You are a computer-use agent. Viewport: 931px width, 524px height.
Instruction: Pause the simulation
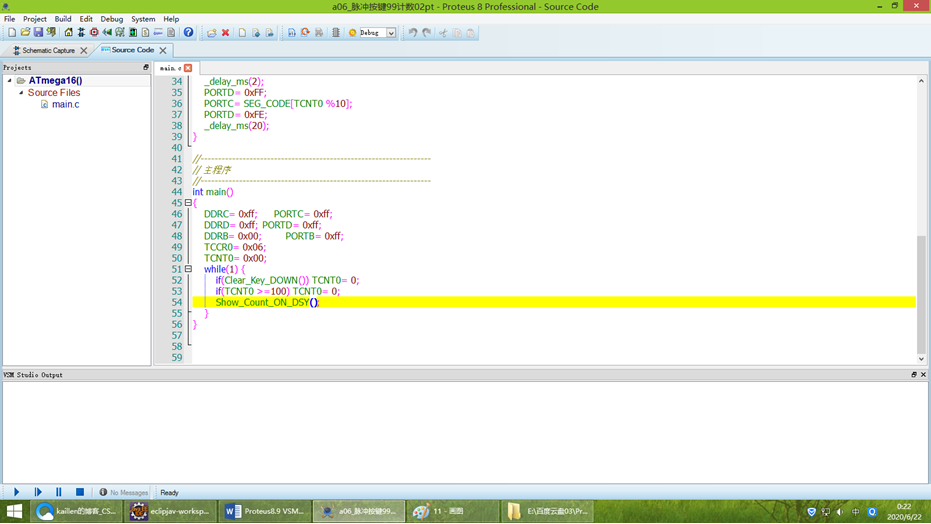click(x=58, y=492)
